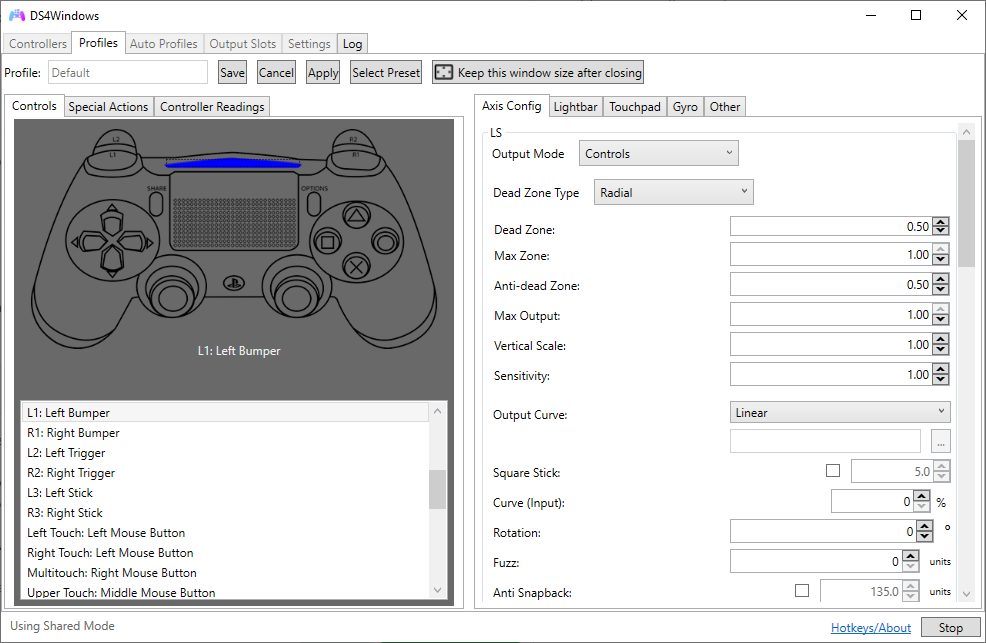This screenshot has height=643, width=986.
Task: Enable the Square Stick checkbox
Action: click(833, 470)
